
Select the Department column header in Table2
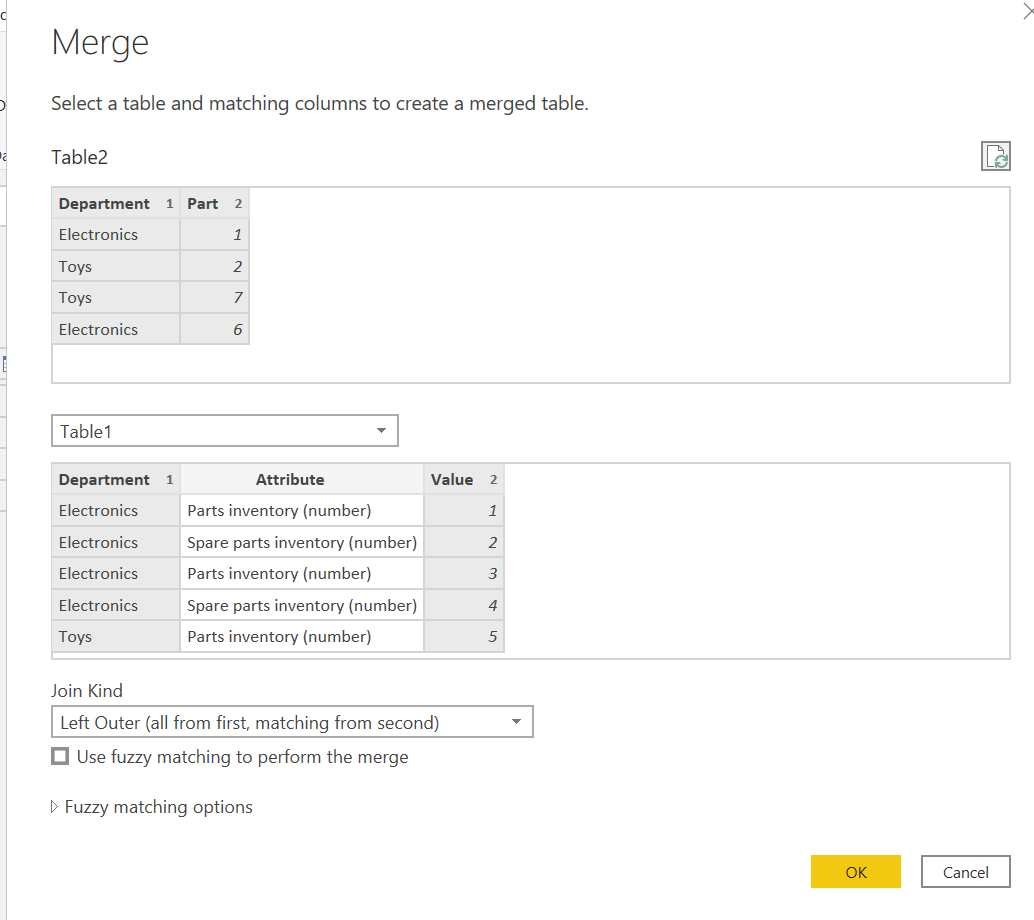click(x=116, y=204)
